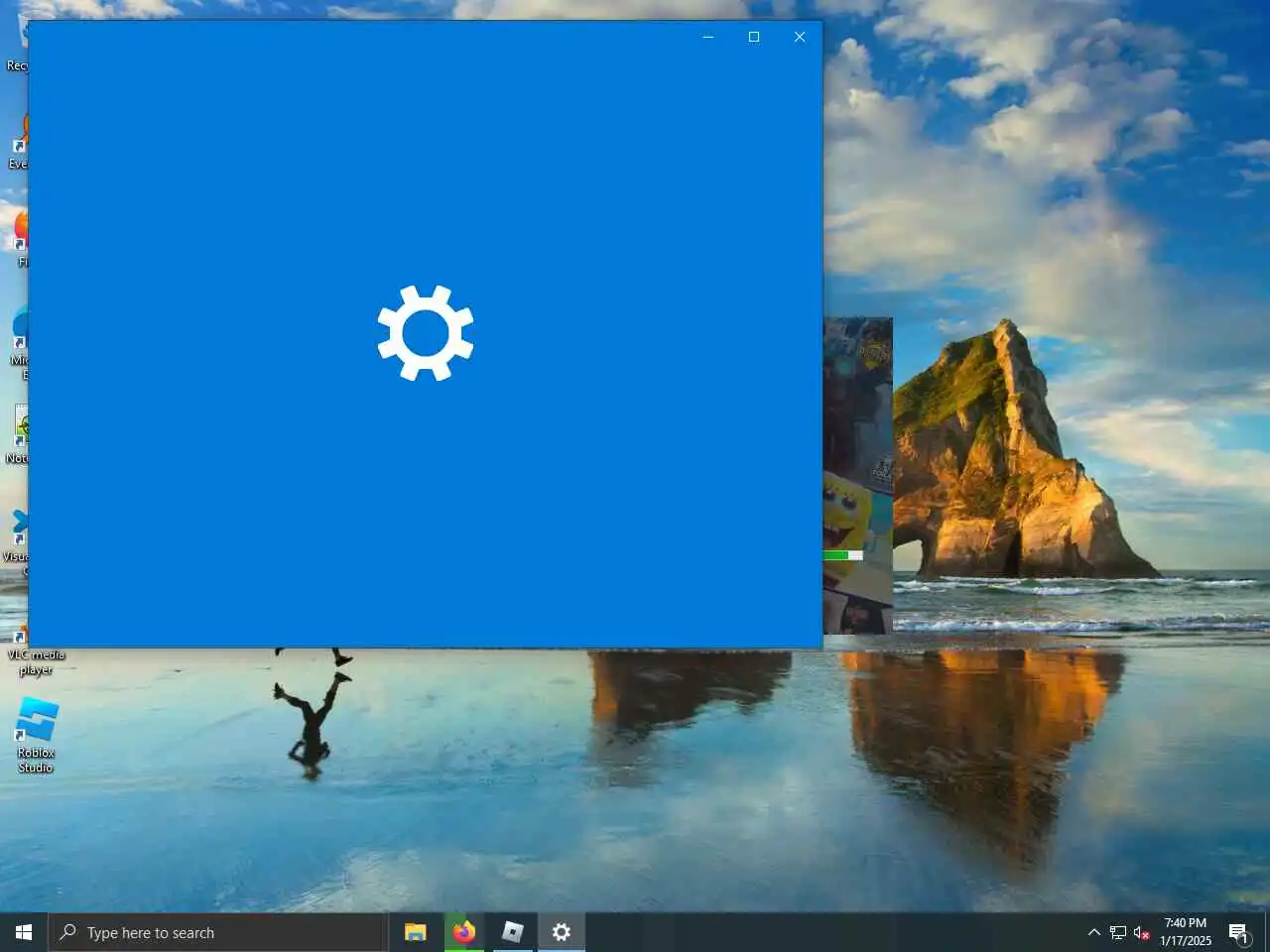Select the Settings gear taskbar button
This screenshot has height=952, width=1270.
click(561, 932)
